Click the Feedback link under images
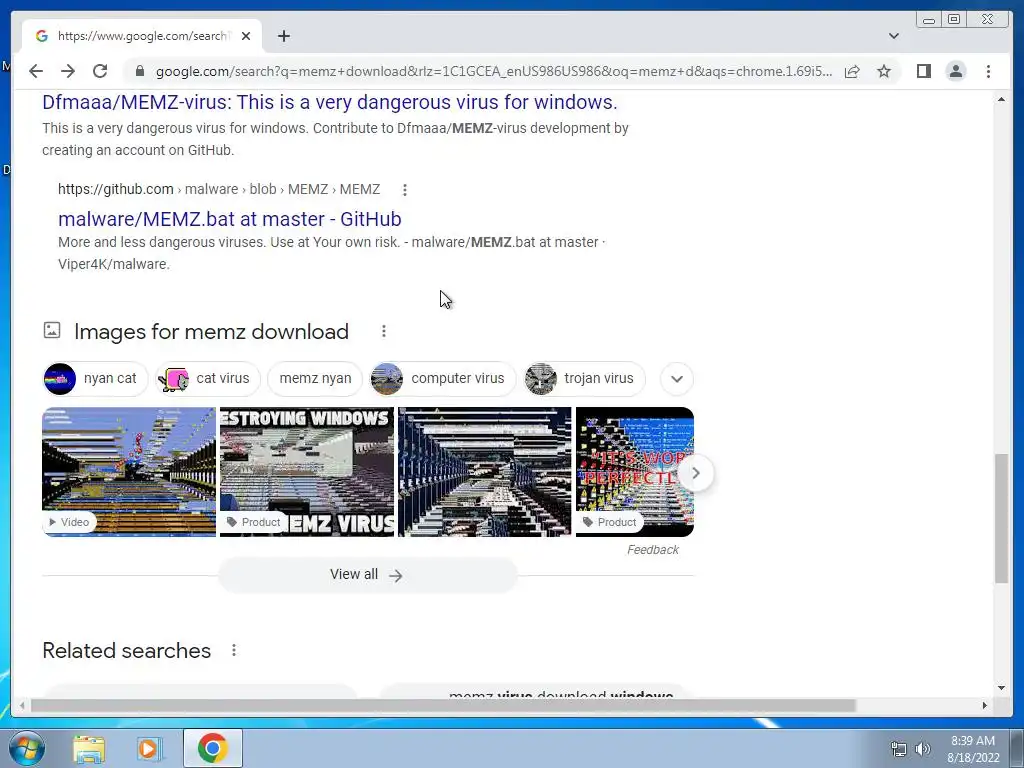Image resolution: width=1024 pixels, height=768 pixels. coord(652,550)
